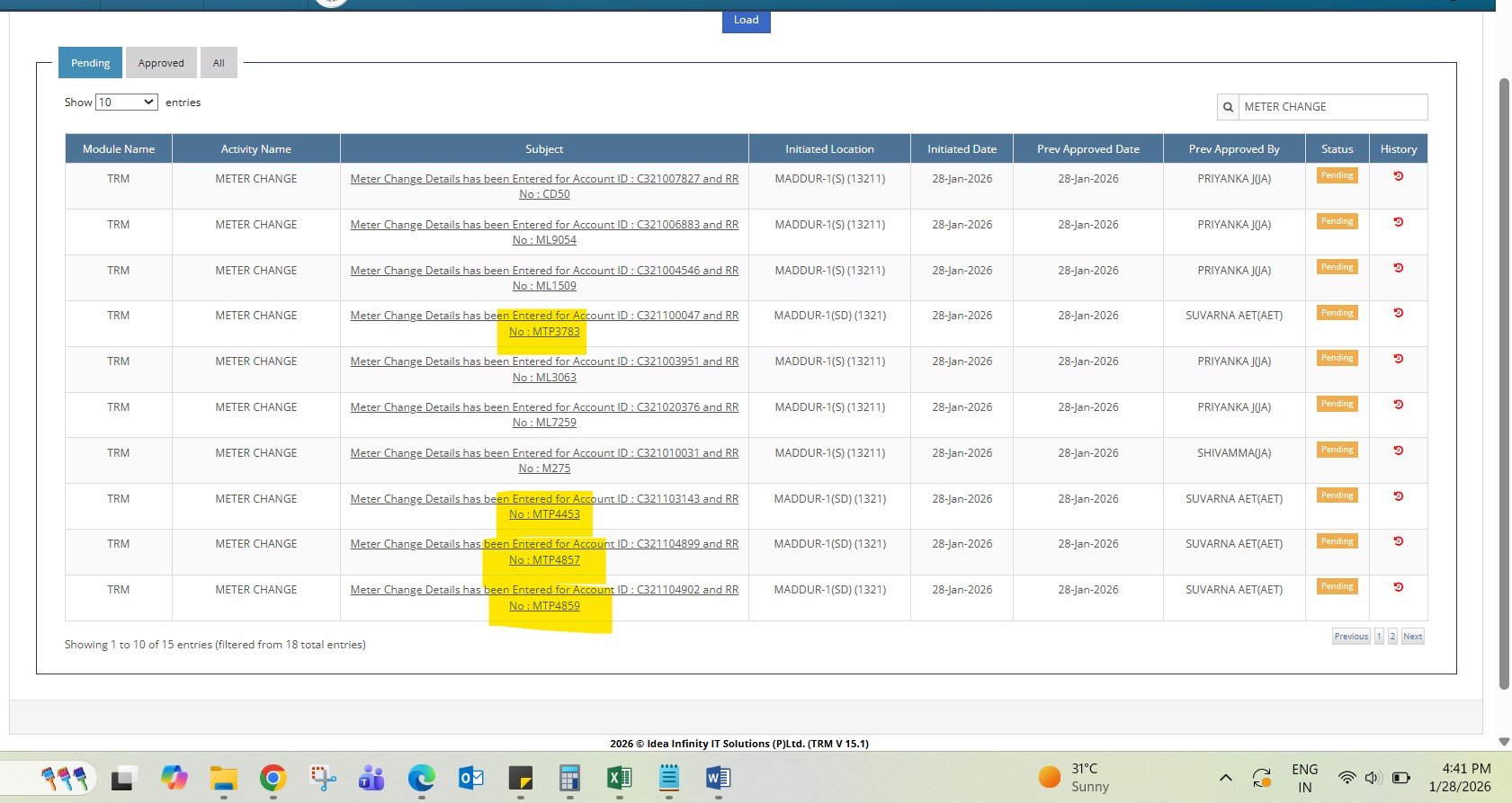Open the Show entries dropdown
The height and width of the screenshot is (803, 1512).
click(127, 103)
